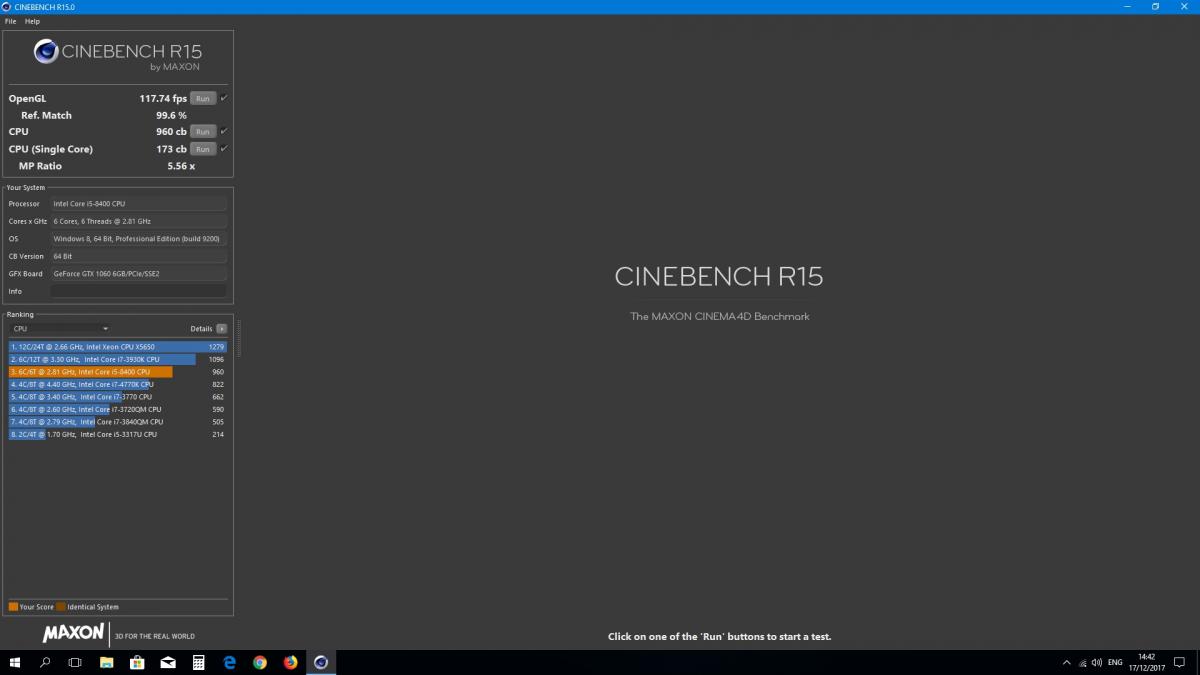Toggle the checkmark next to CPU Run

[x=224, y=131]
